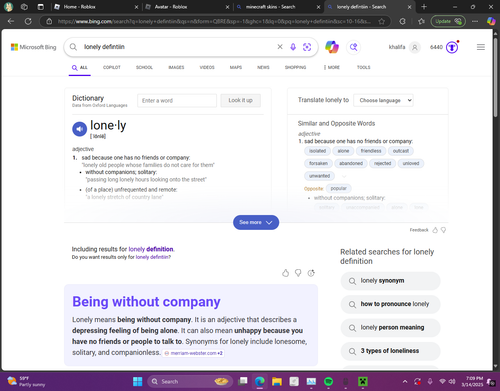Click the Update browser button
Viewport: 500px width, 391px height.
point(448,21)
